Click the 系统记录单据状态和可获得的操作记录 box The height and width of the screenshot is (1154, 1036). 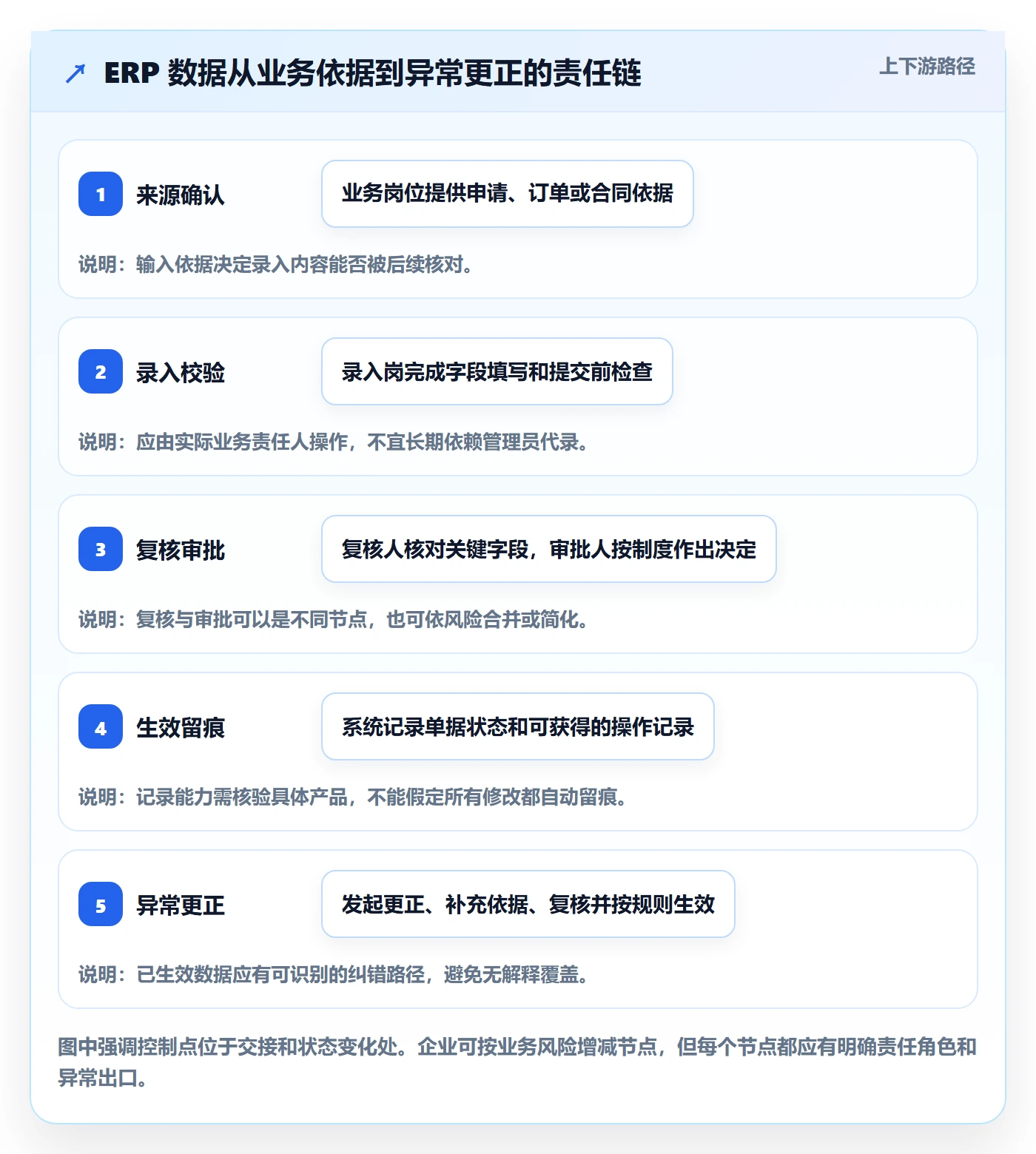[x=518, y=726]
